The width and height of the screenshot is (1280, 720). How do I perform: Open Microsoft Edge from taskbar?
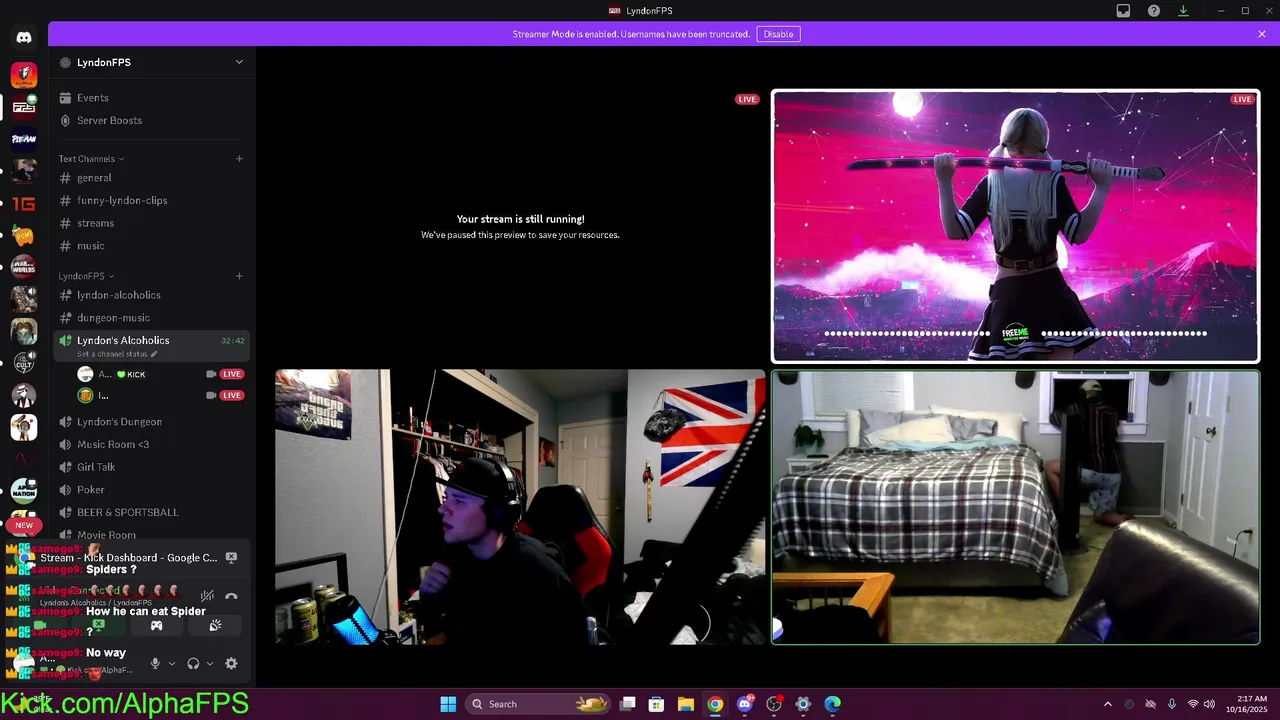point(832,704)
